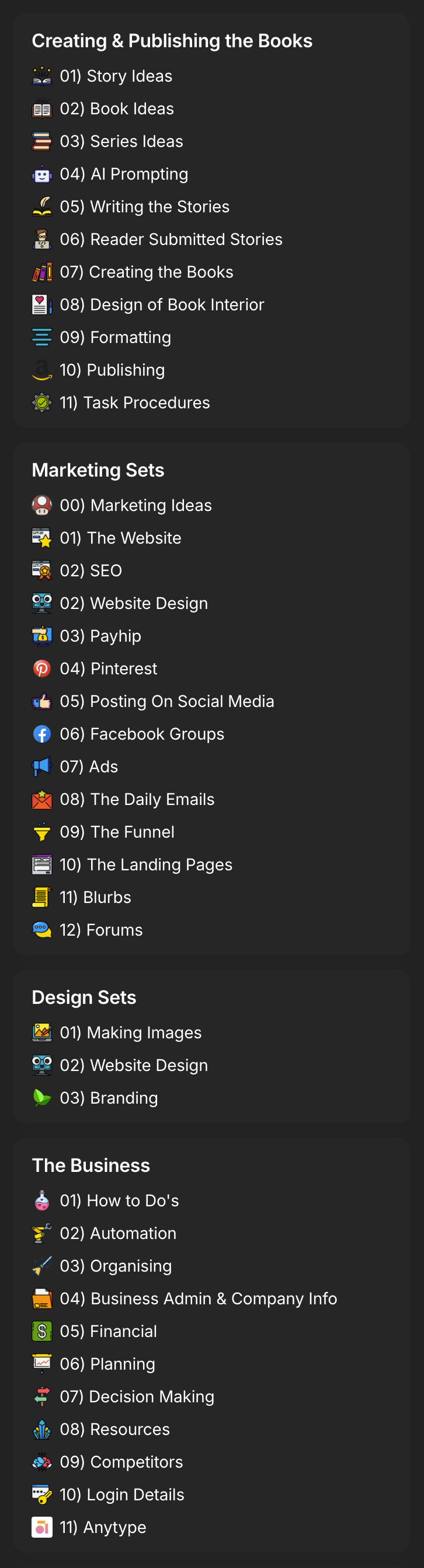Open 10) The Landing Pages
Image resolution: width=424 pixels, height=1568 pixels.
point(146,864)
